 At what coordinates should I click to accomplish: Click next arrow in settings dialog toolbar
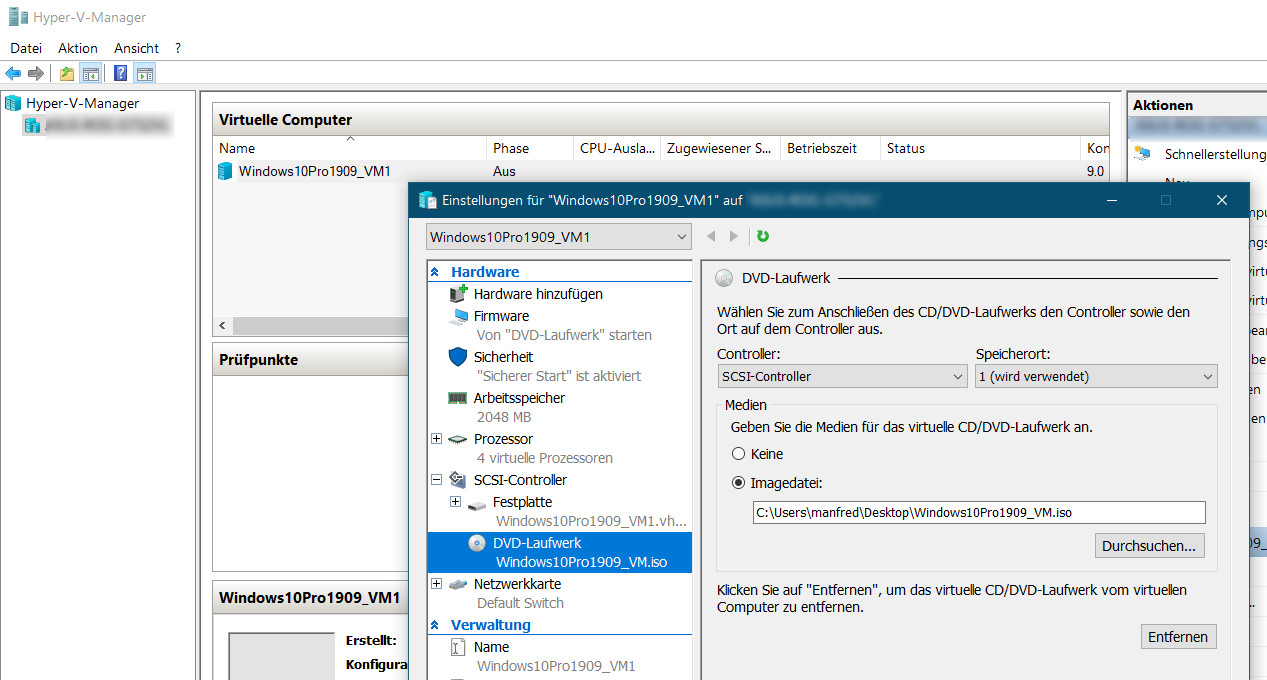point(734,237)
